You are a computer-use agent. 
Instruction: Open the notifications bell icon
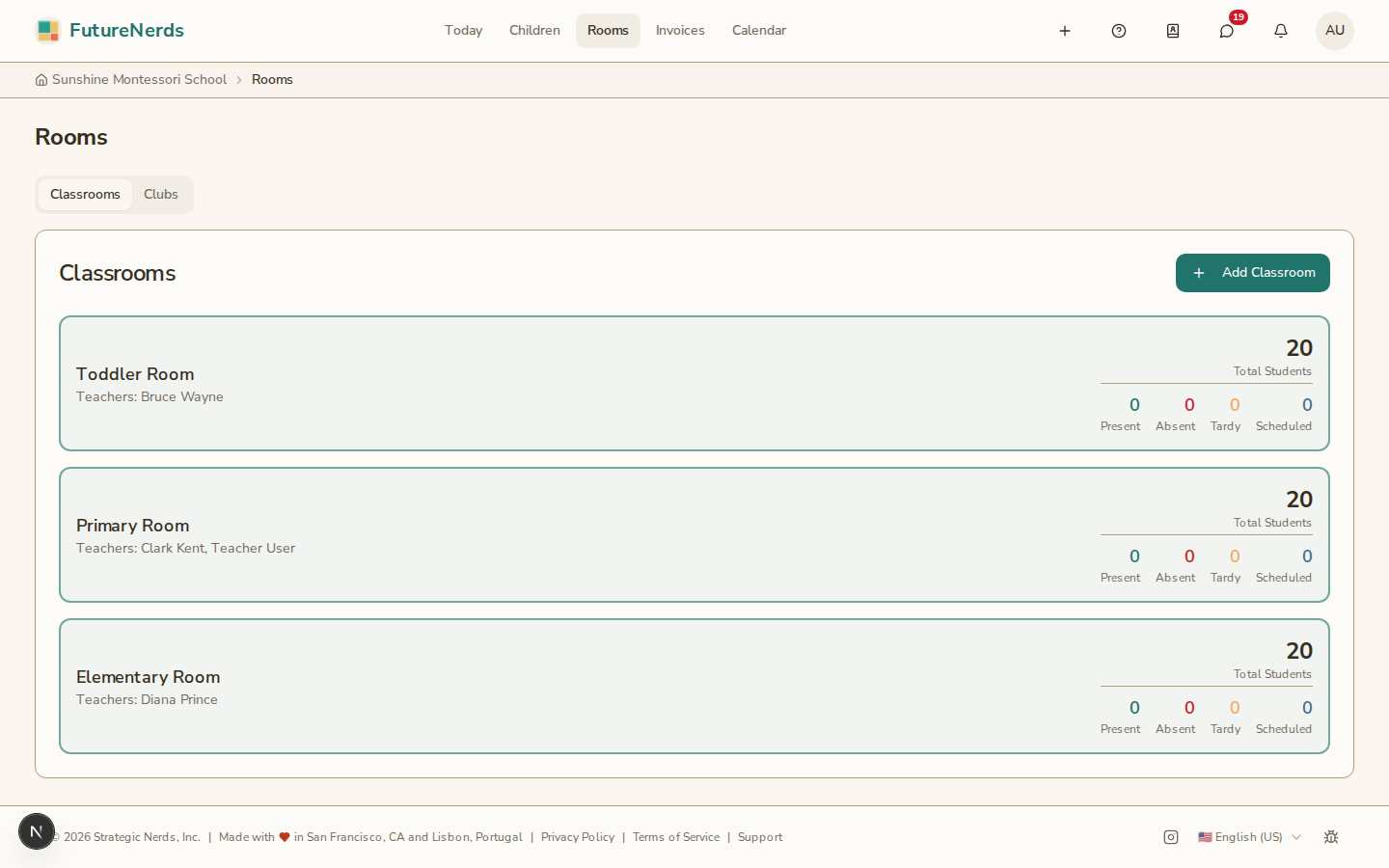[1281, 31]
